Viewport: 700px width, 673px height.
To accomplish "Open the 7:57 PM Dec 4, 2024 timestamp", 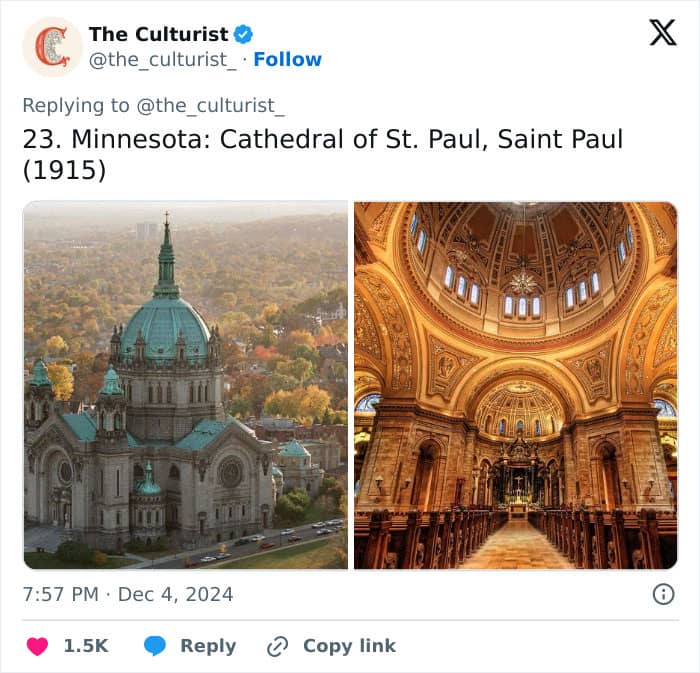I will point(127,594).
